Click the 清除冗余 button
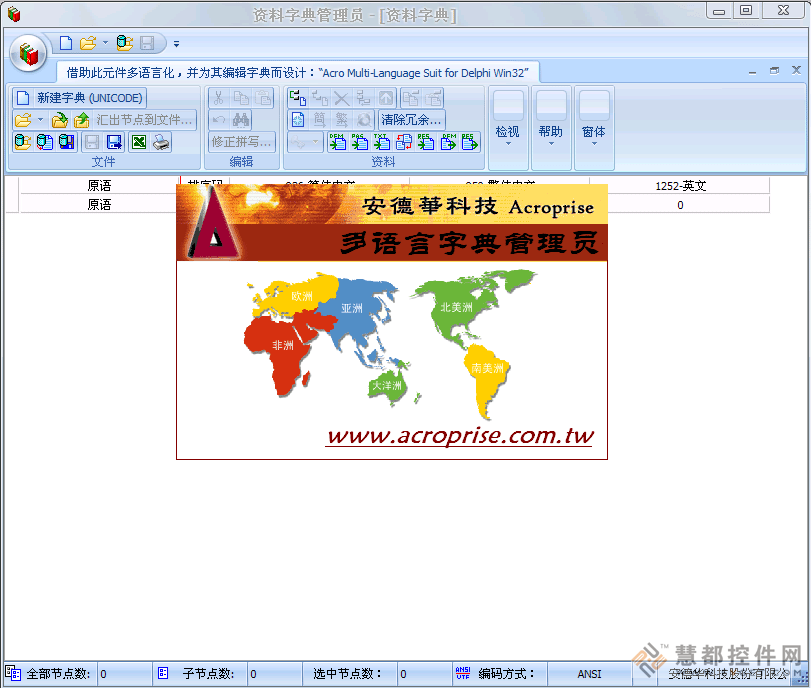 [x=412, y=120]
